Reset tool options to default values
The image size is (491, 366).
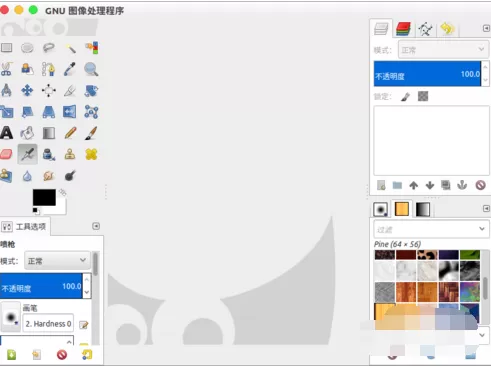(x=87, y=354)
